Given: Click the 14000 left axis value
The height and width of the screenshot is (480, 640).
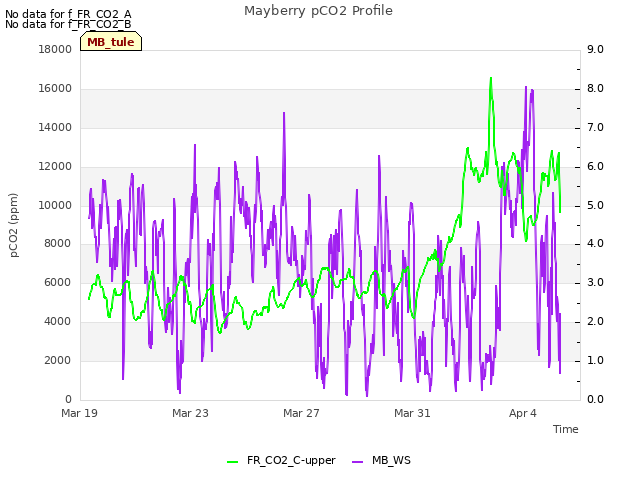Looking at the screenshot, I should tap(55, 127).
